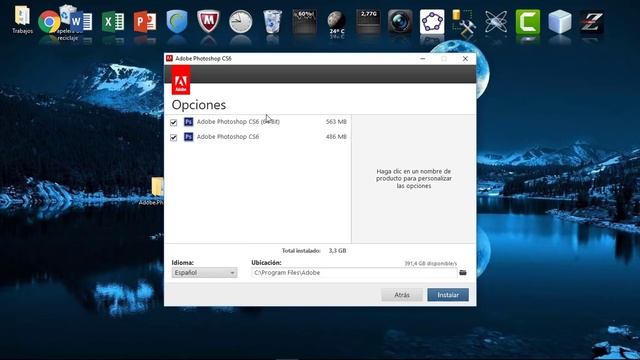Open the atom-shaped app icon
Screen dimensions: 640x360
pos(496,22)
